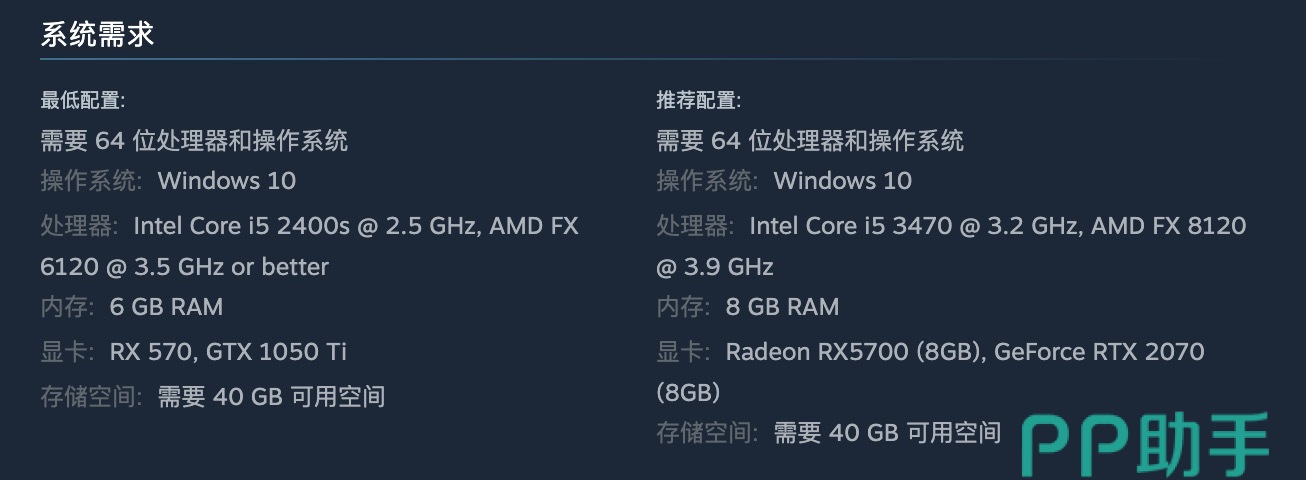Screen dimensions: 1306x480
Task: Click the 8 GB RAM memory entry
Action: (x=782, y=307)
